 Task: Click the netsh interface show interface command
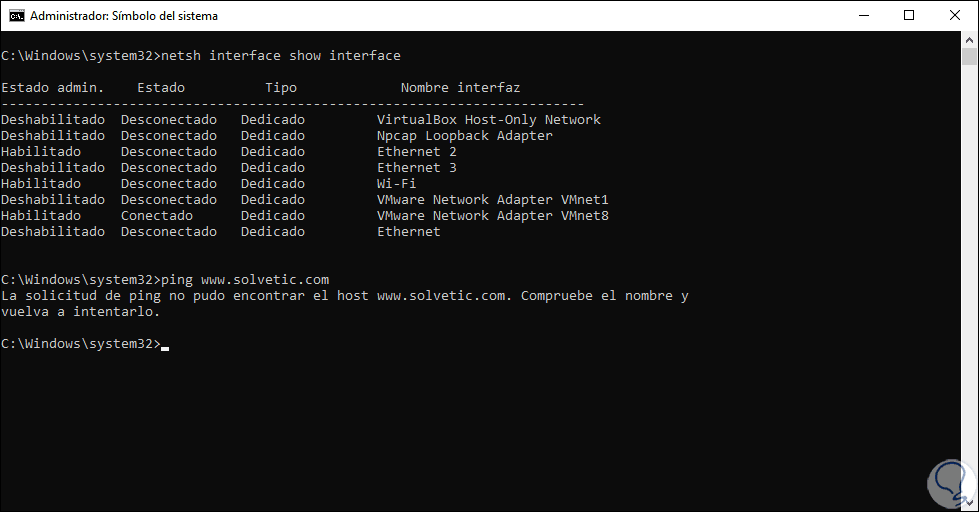[280, 55]
